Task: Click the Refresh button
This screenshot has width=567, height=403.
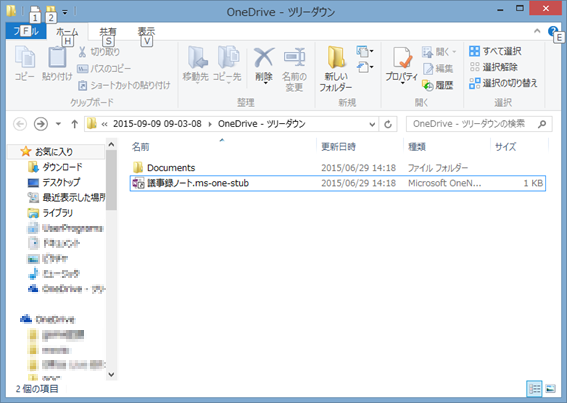Action: click(x=388, y=124)
